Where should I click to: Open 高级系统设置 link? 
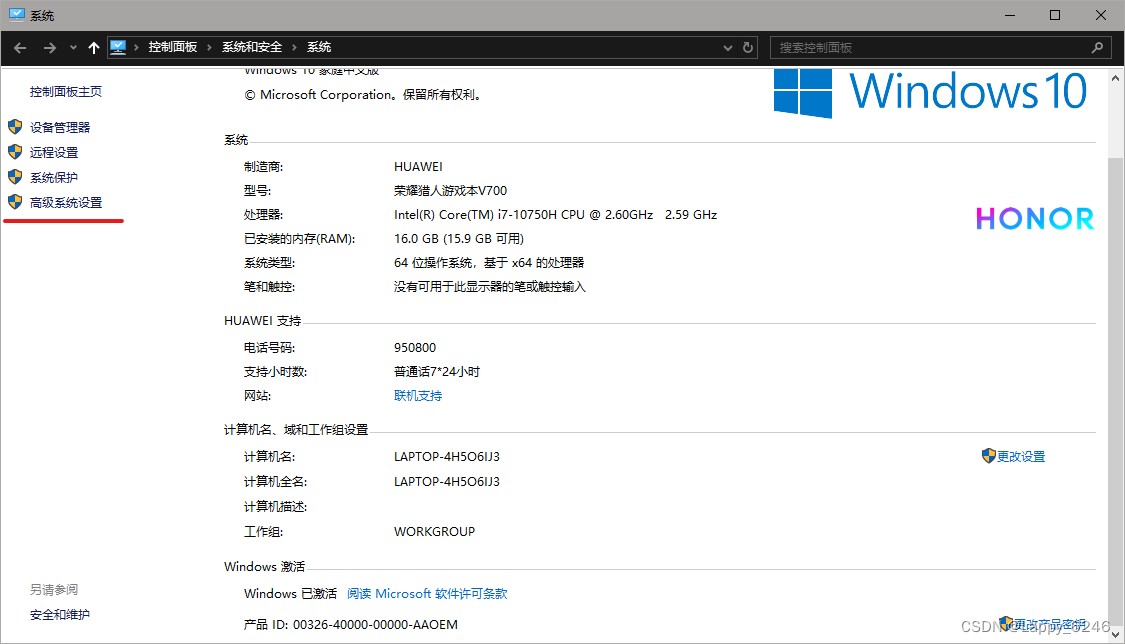[x=66, y=203]
